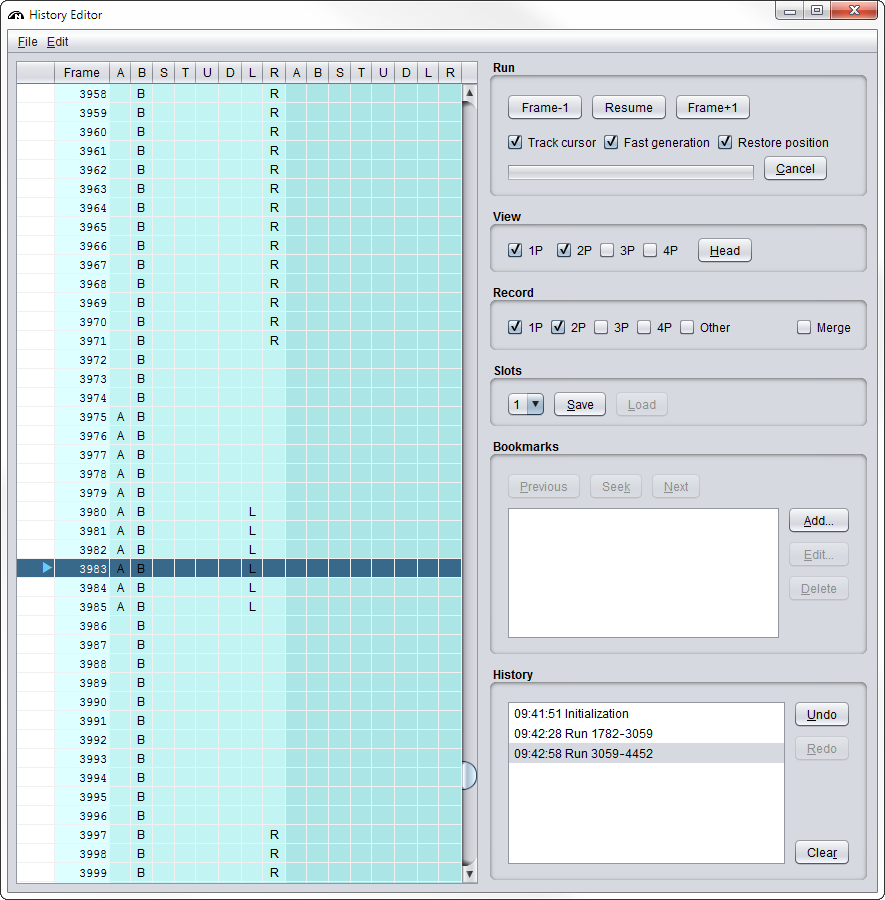Open the Edit menu
This screenshot has height=900, width=885.
pos(58,42)
